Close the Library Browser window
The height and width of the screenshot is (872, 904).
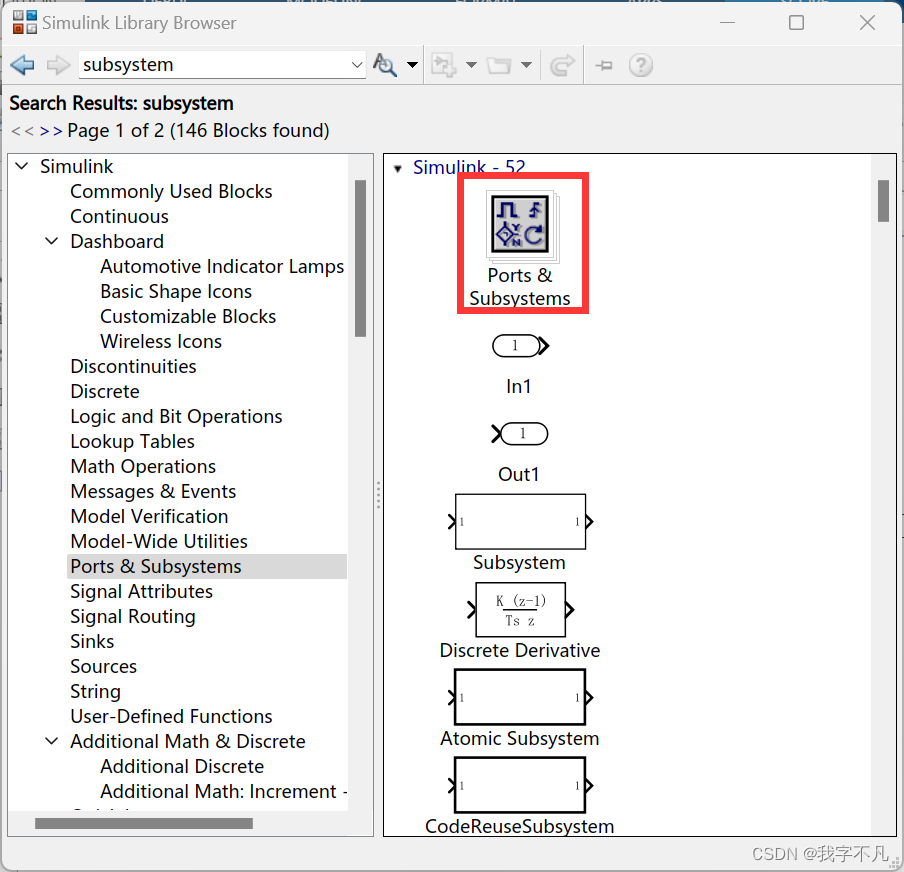pyautogui.click(x=867, y=22)
